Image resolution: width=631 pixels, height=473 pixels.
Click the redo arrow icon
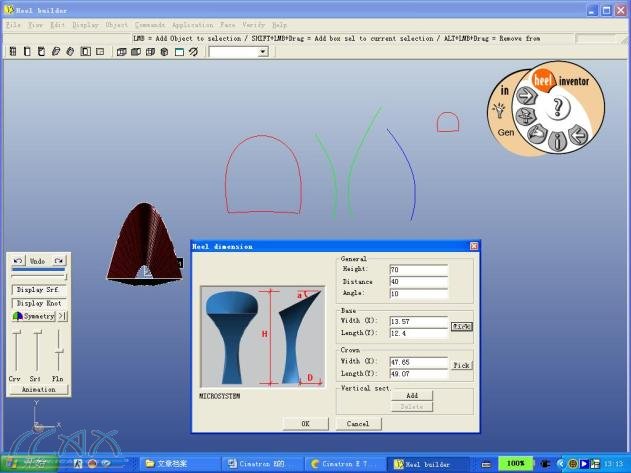pos(60,261)
